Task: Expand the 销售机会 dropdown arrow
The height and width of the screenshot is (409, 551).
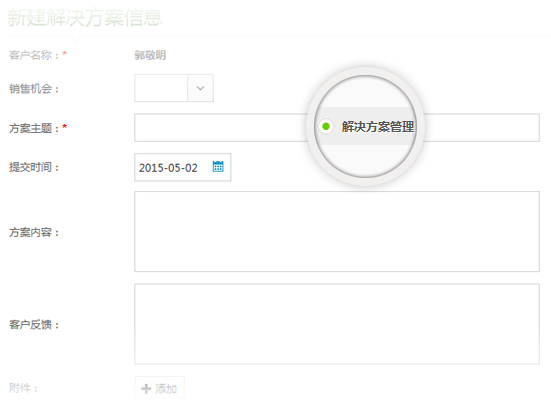Action: pyautogui.click(x=200, y=88)
